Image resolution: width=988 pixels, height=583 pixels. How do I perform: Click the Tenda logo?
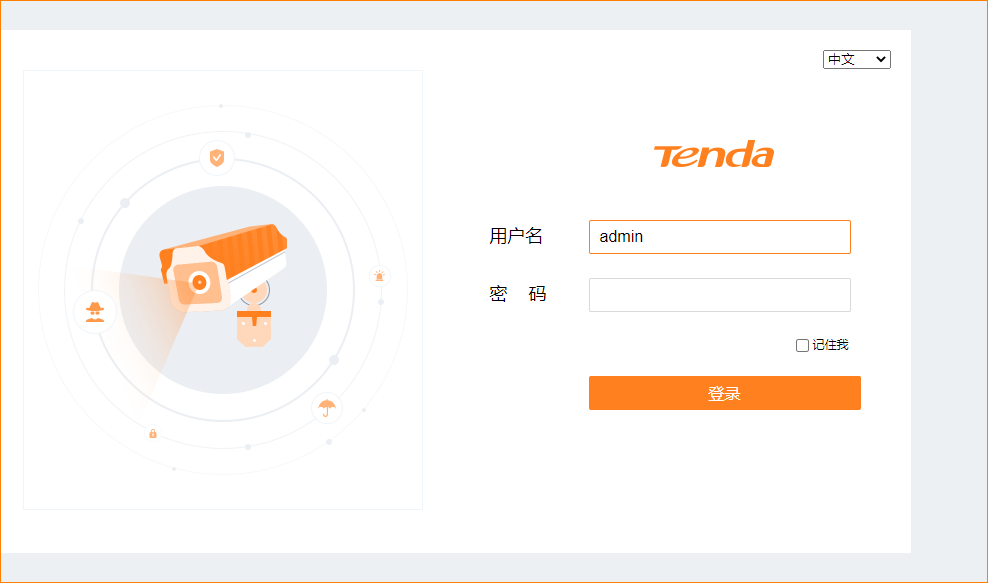tap(713, 154)
